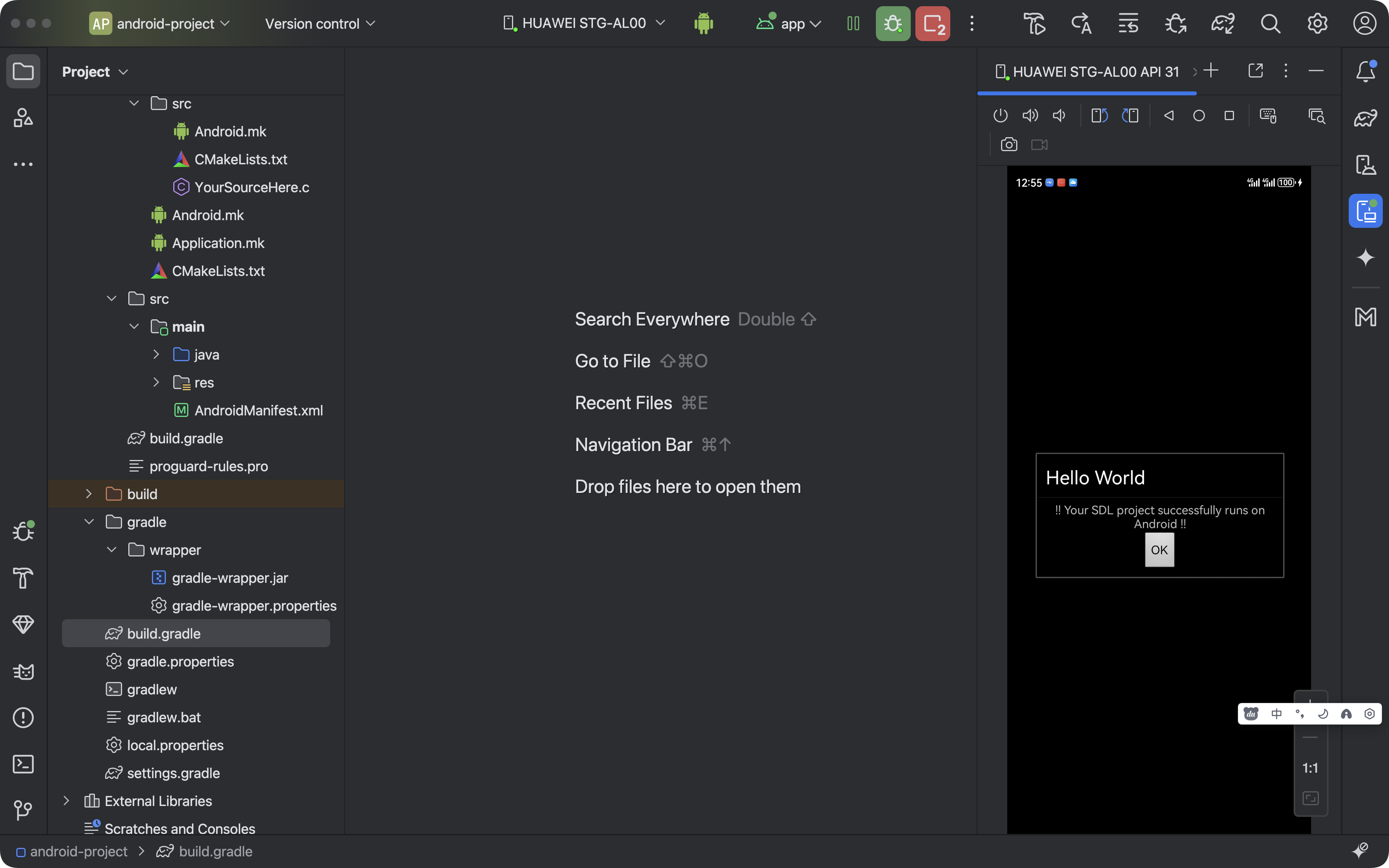The image size is (1389, 868).
Task: Open Search Everywhere magnifier icon
Action: (x=1270, y=24)
